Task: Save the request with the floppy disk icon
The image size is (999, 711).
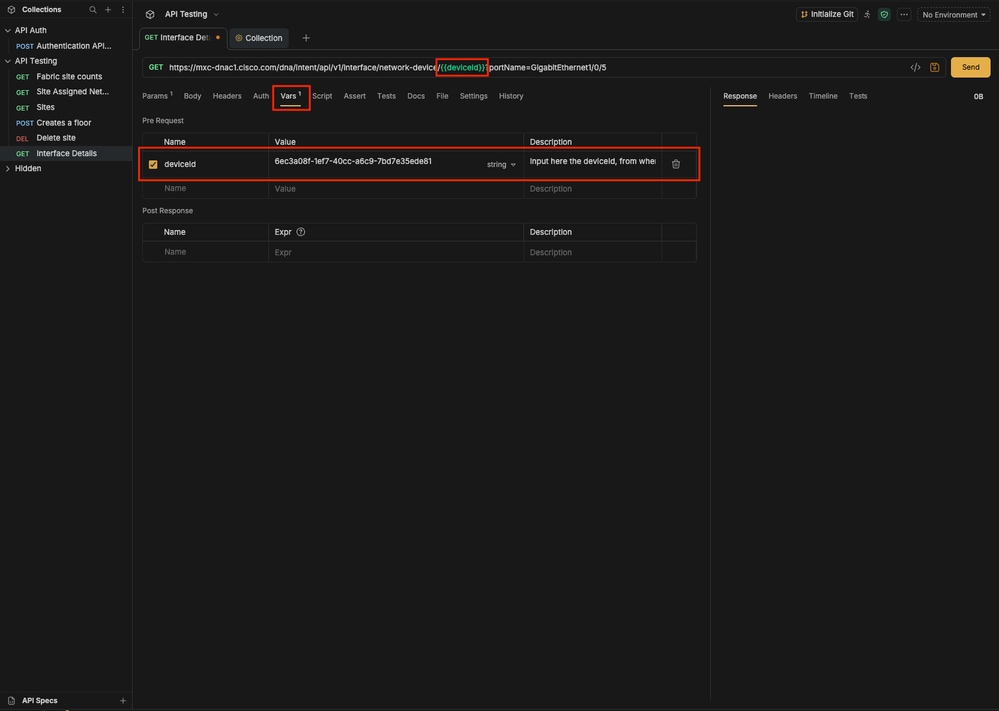Action: coord(935,68)
